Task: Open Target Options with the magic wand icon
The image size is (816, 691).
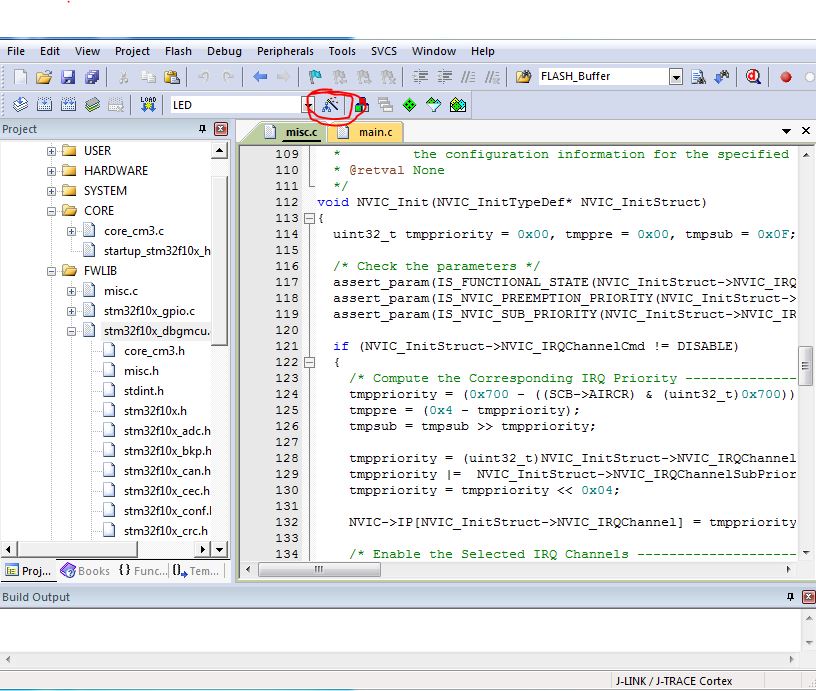Action: pyautogui.click(x=331, y=105)
